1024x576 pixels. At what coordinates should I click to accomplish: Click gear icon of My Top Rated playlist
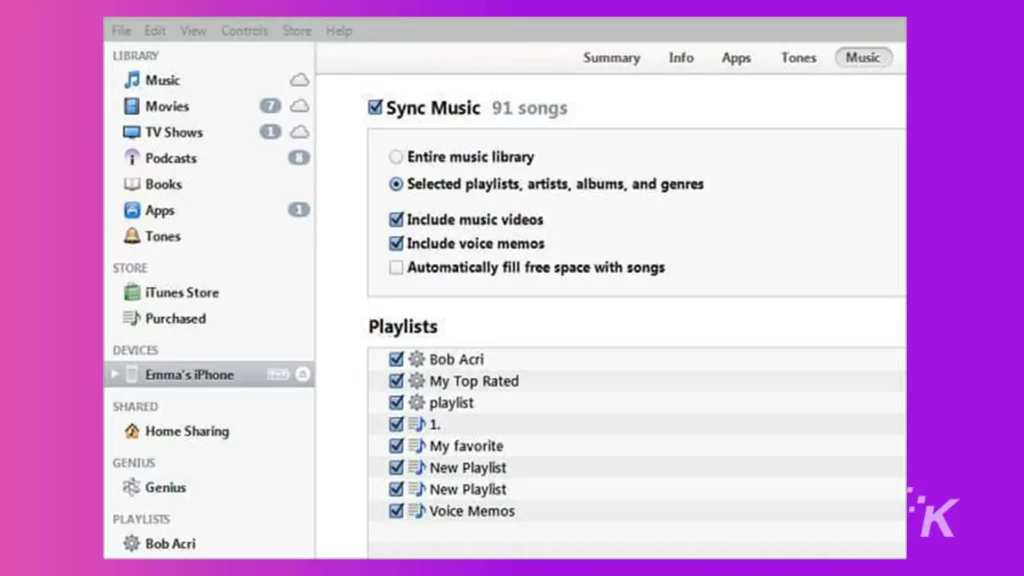(417, 381)
